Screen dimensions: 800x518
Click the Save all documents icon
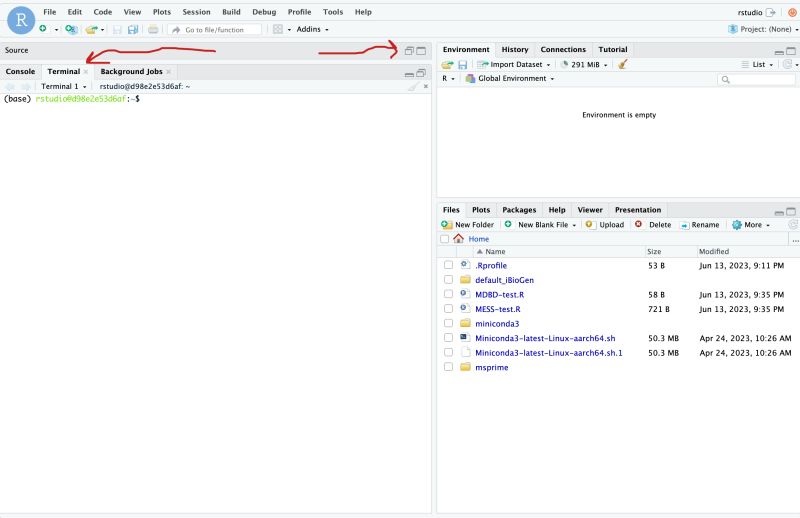point(133,30)
